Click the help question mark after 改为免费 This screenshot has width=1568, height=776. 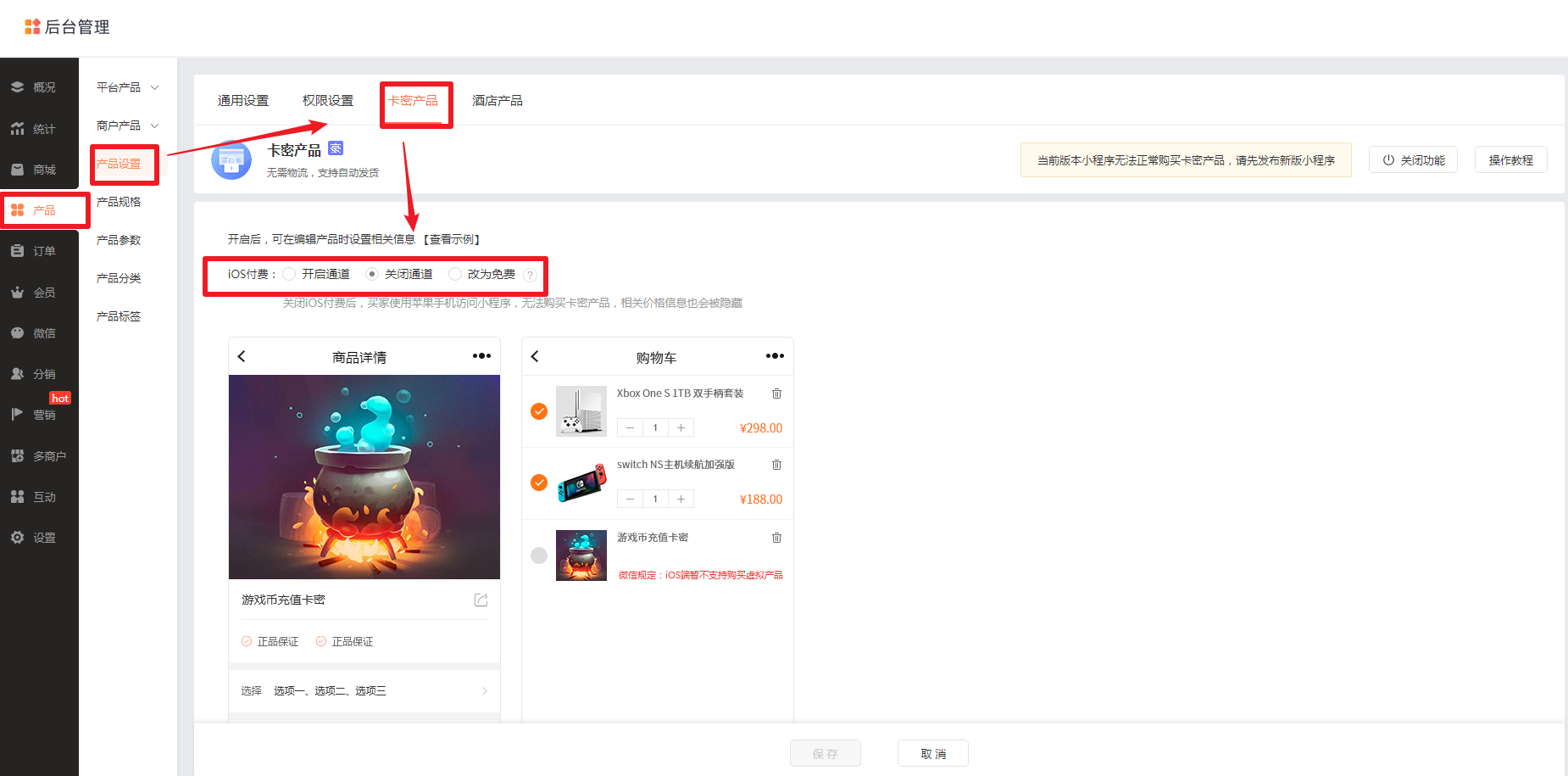click(x=530, y=275)
